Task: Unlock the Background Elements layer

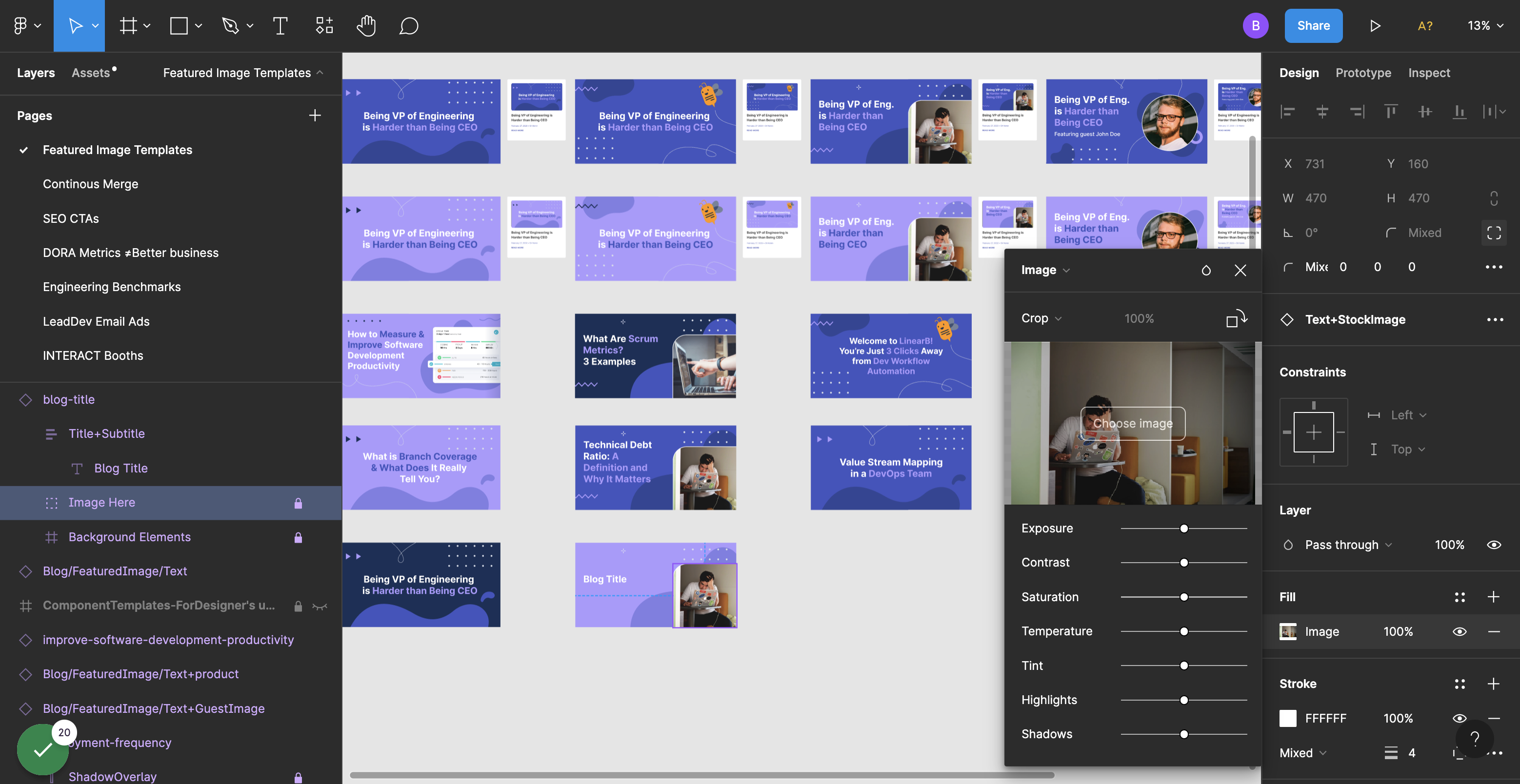Action: [x=298, y=537]
